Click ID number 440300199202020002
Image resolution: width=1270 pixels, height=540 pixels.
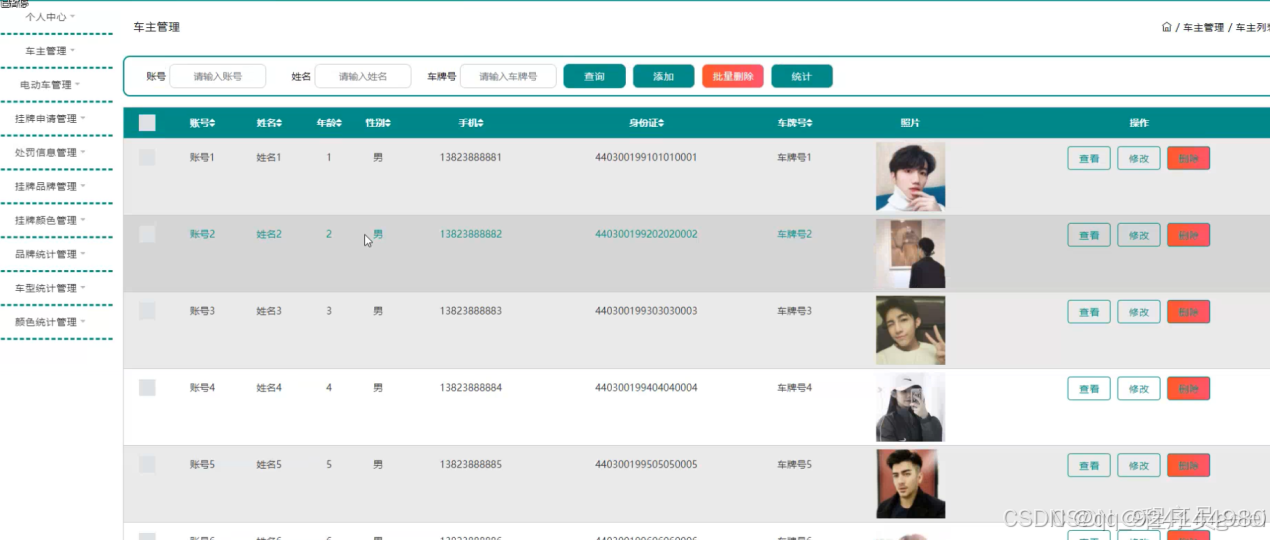pyautogui.click(x=646, y=234)
